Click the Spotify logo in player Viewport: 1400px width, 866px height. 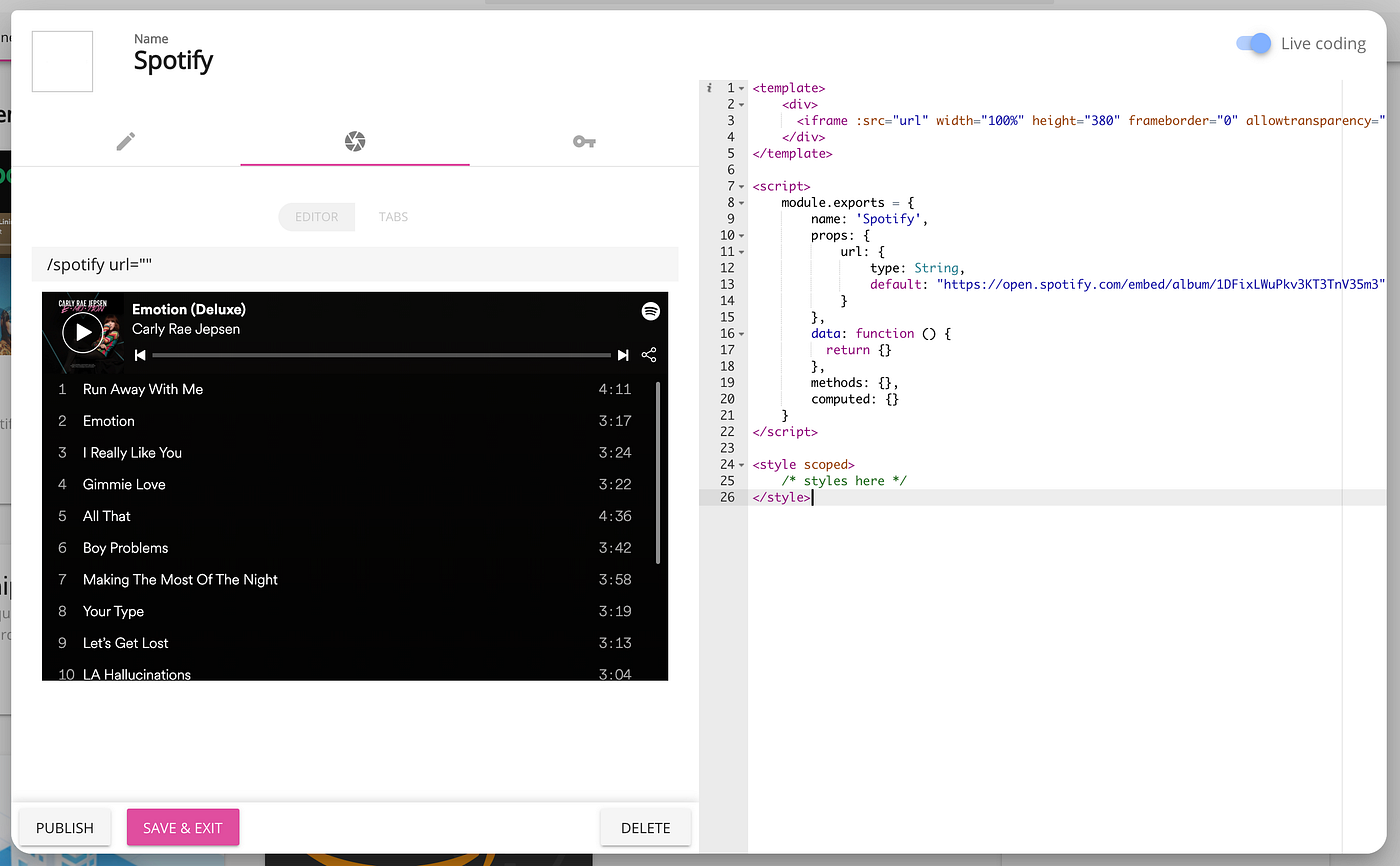651,311
